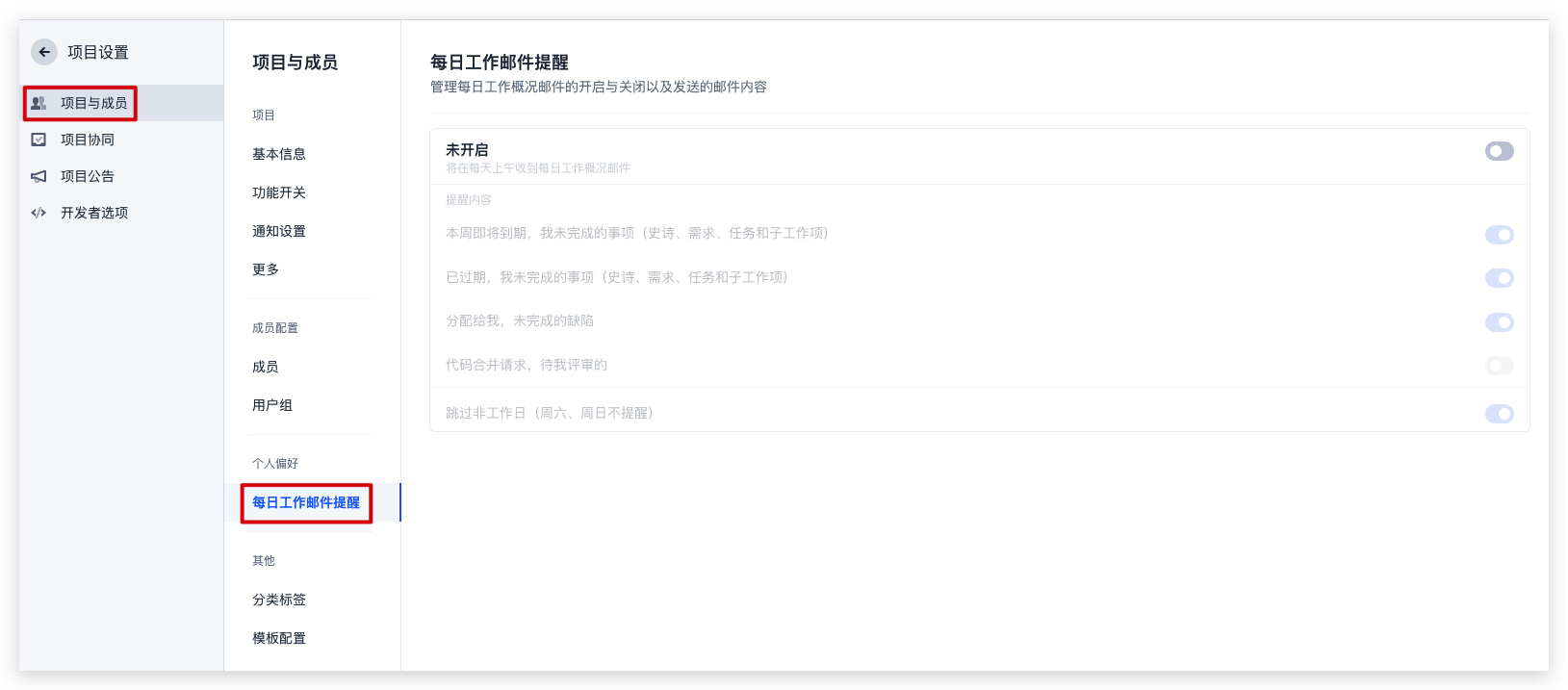Screen dimensions: 1568x690
Task: Click the 项目与成员 people icon
Action: (x=39, y=103)
